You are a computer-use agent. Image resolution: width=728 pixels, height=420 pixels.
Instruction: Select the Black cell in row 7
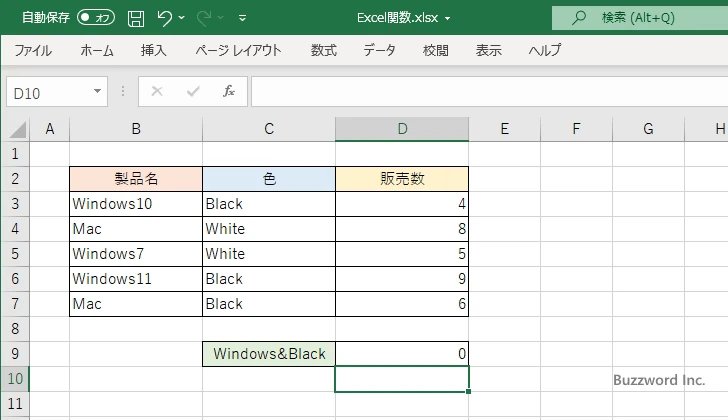click(x=269, y=304)
